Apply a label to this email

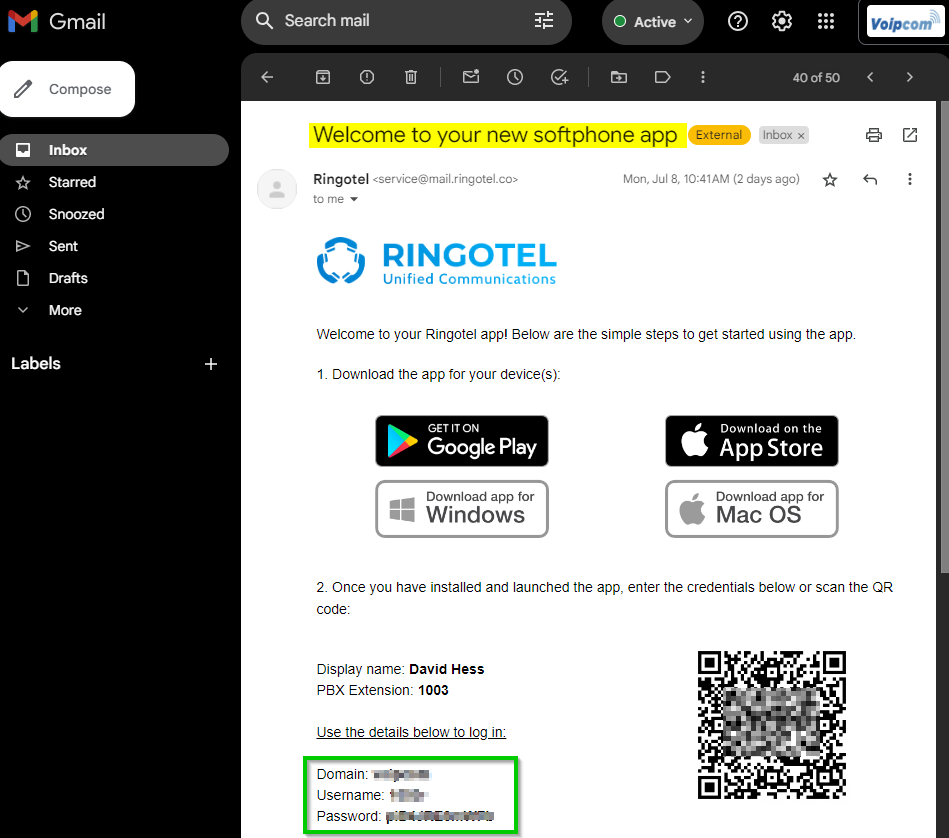coord(663,77)
